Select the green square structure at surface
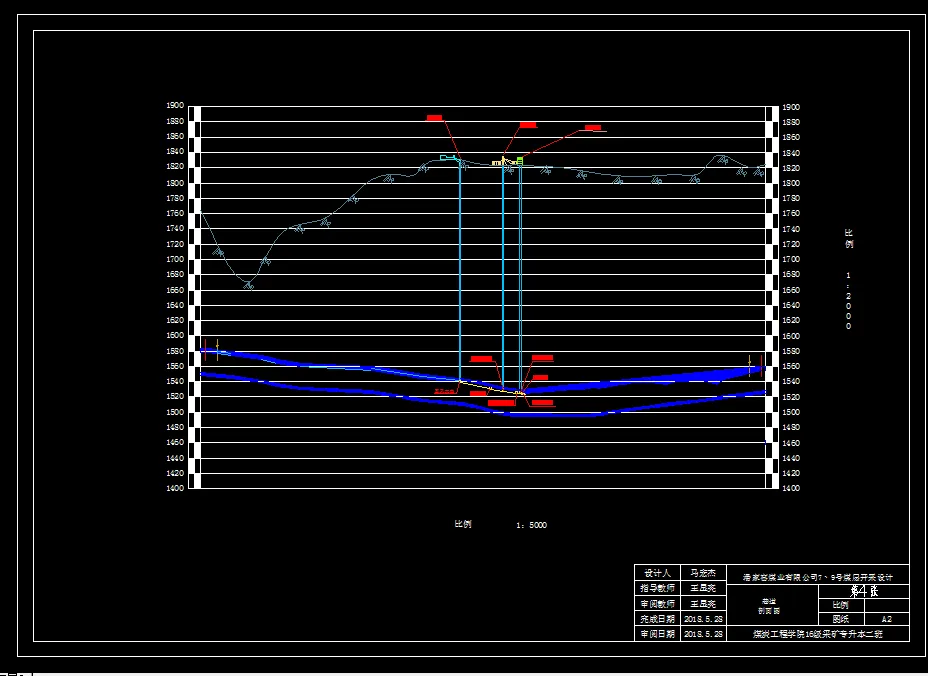 click(520, 160)
